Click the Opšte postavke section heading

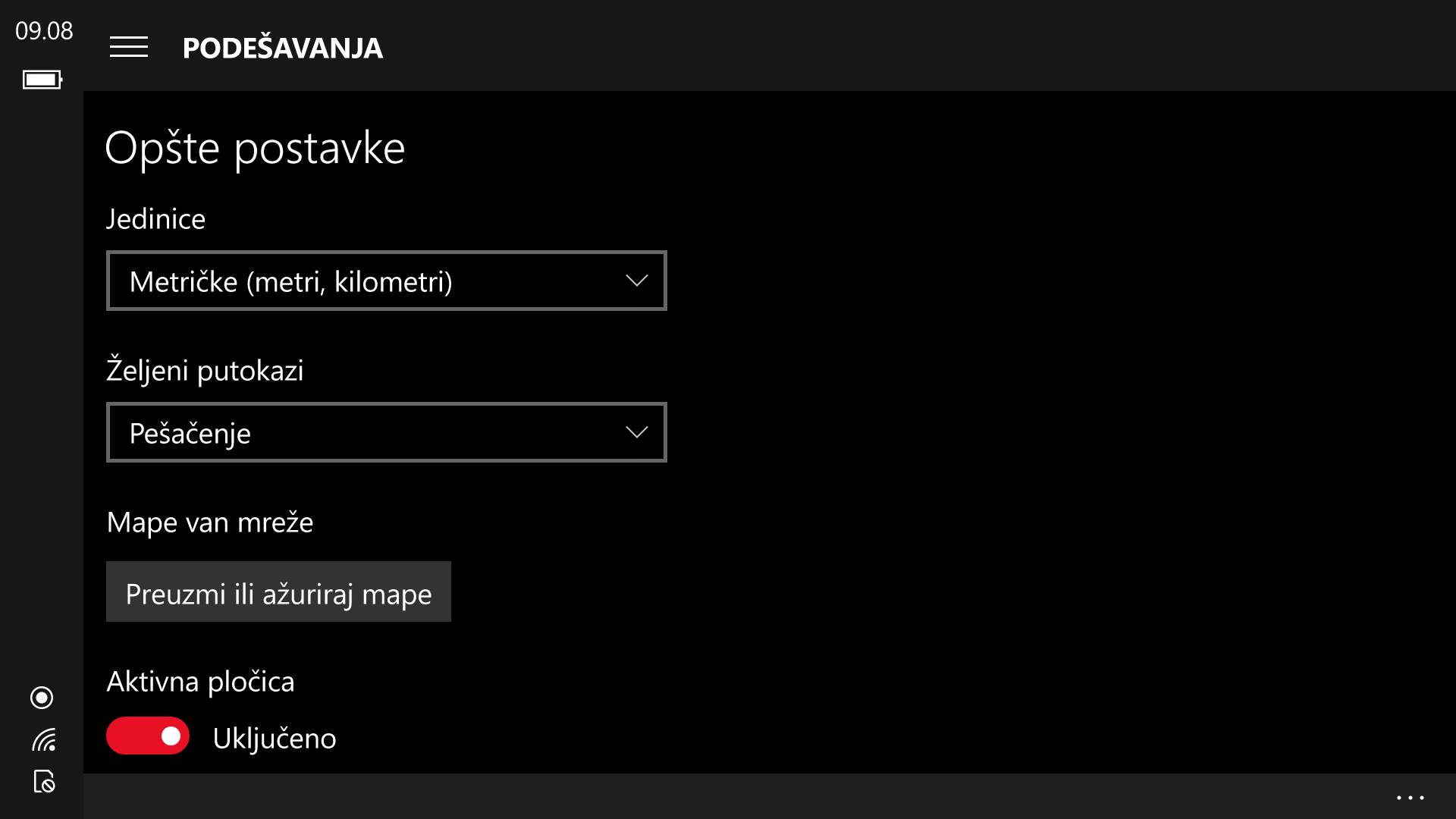click(x=255, y=148)
